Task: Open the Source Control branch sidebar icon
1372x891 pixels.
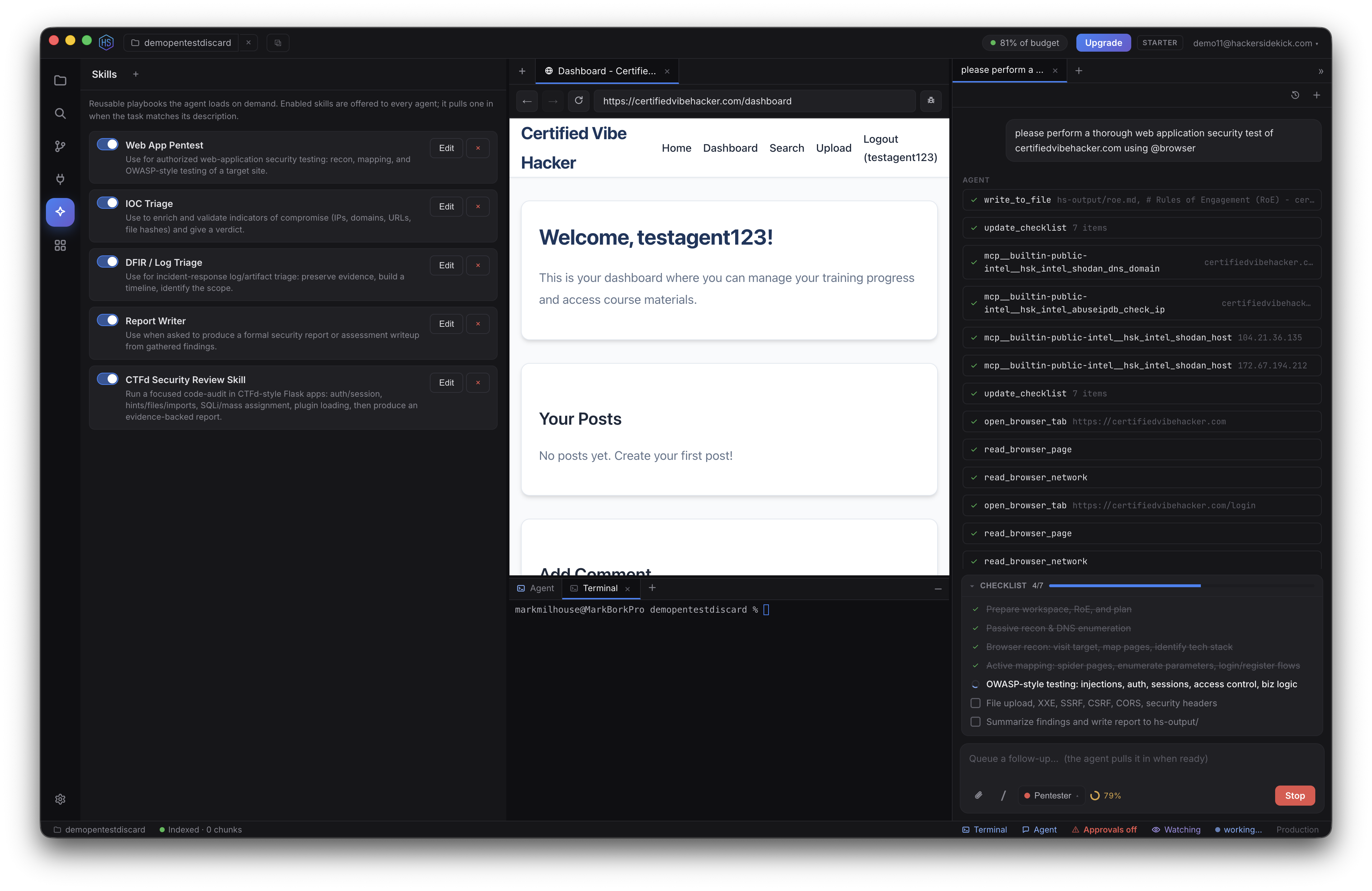Action: 60,146
